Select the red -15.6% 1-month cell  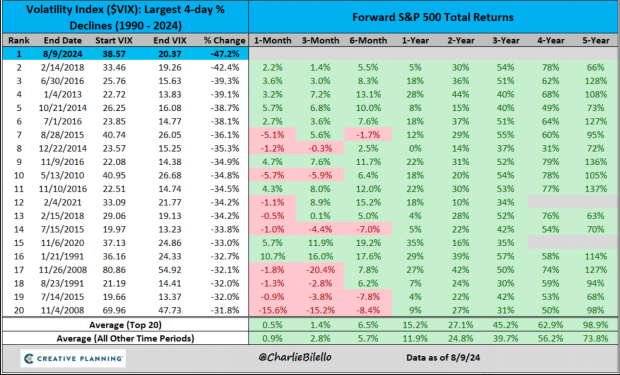coord(272,310)
